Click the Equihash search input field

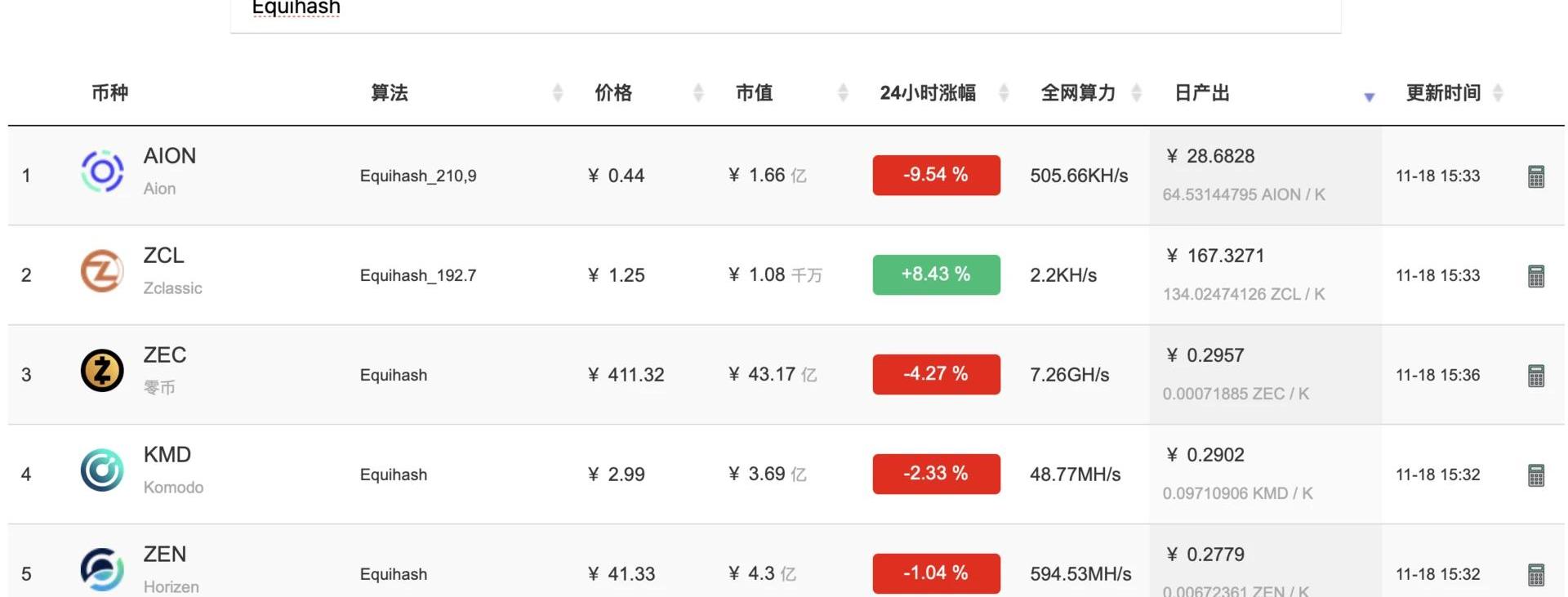click(x=784, y=11)
